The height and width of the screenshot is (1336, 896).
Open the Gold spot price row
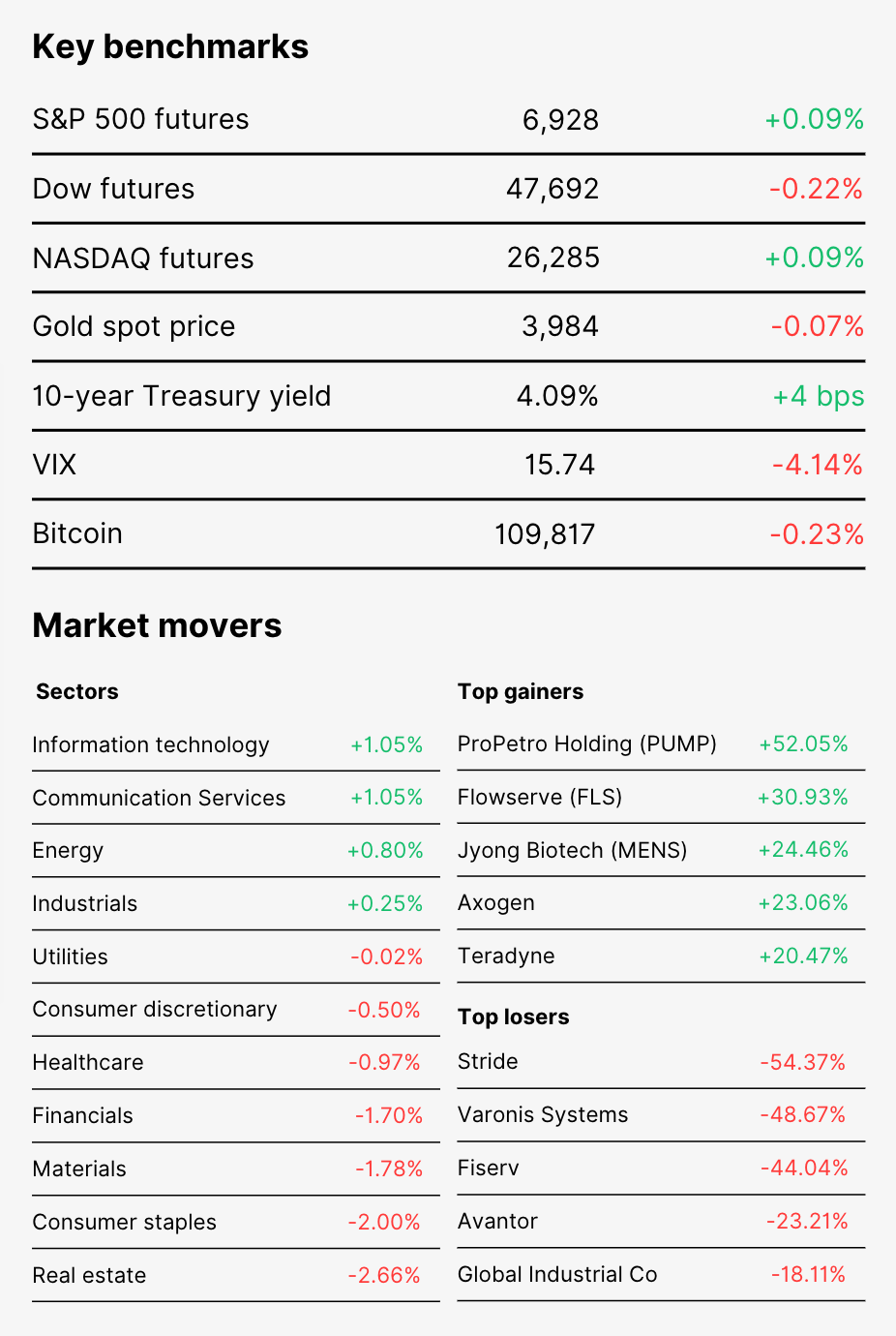pos(448,327)
